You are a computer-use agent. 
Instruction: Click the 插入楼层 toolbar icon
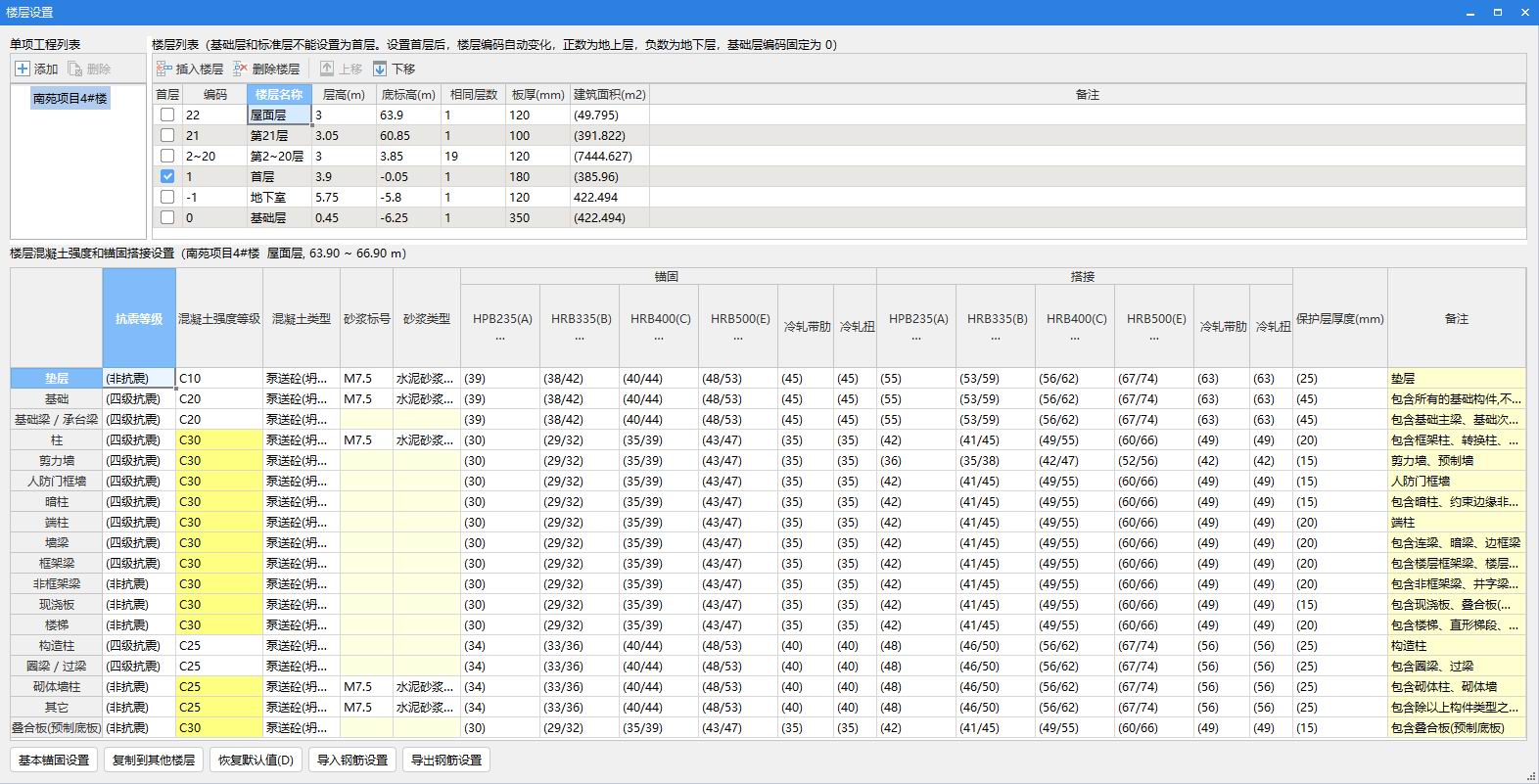(164, 69)
